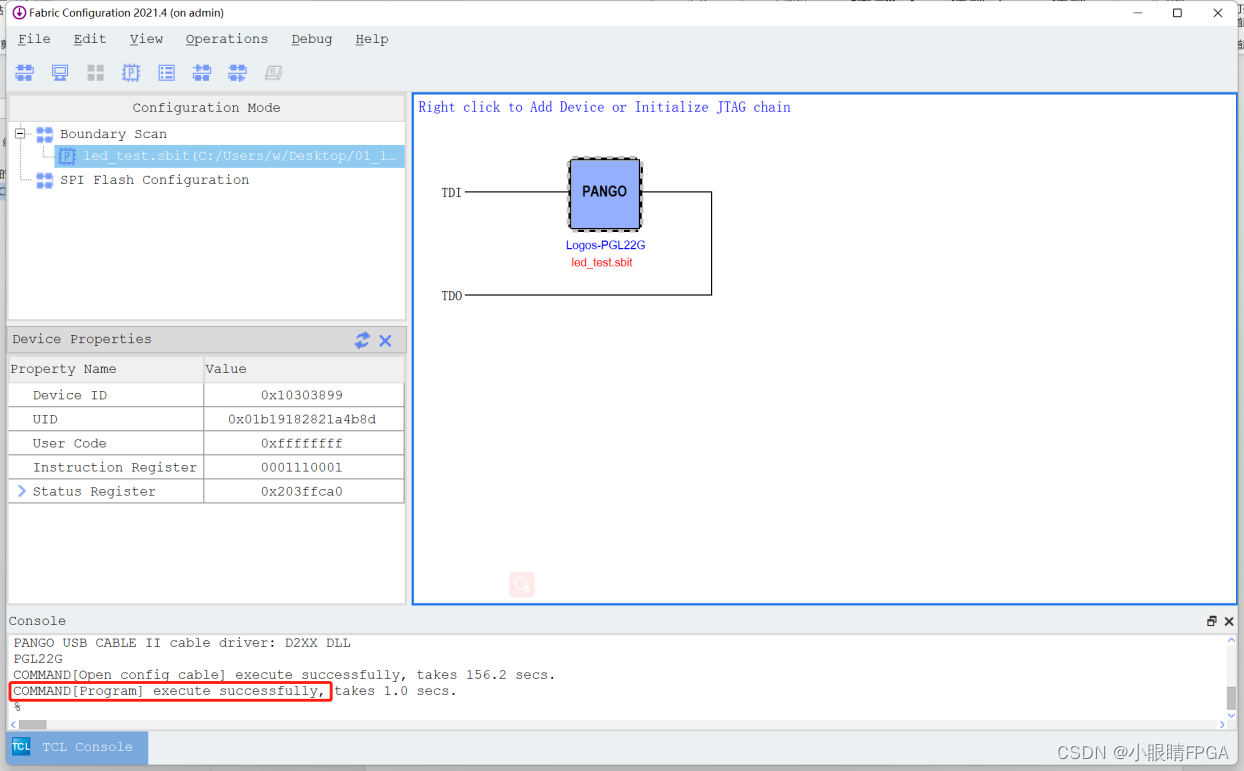
Task: Open the File menu
Action: click(34, 39)
